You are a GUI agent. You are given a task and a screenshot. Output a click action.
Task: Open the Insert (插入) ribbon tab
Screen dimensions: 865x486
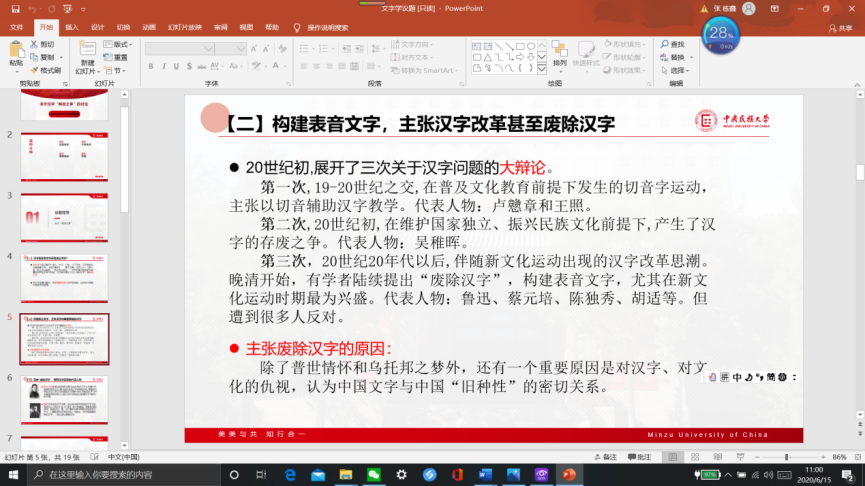72,27
